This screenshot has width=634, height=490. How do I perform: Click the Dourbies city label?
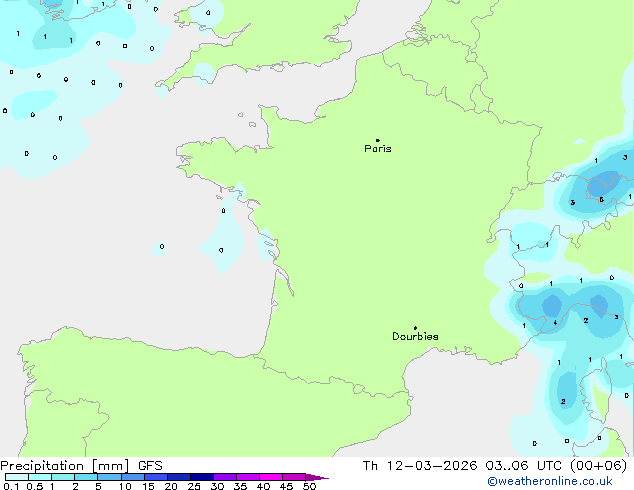point(415,336)
